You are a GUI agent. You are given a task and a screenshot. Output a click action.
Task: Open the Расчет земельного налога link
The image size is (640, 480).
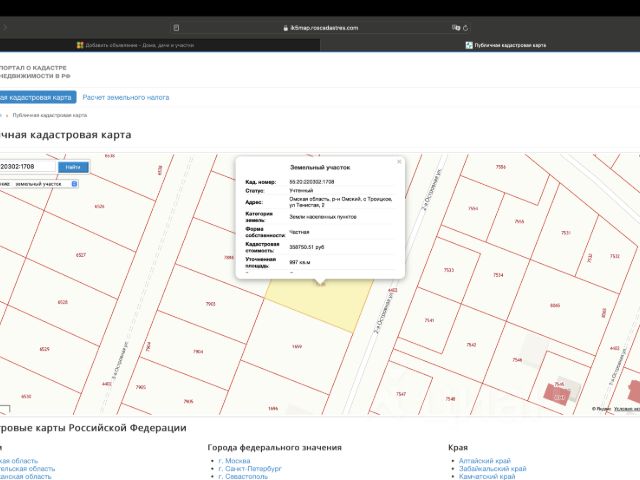coord(126,98)
